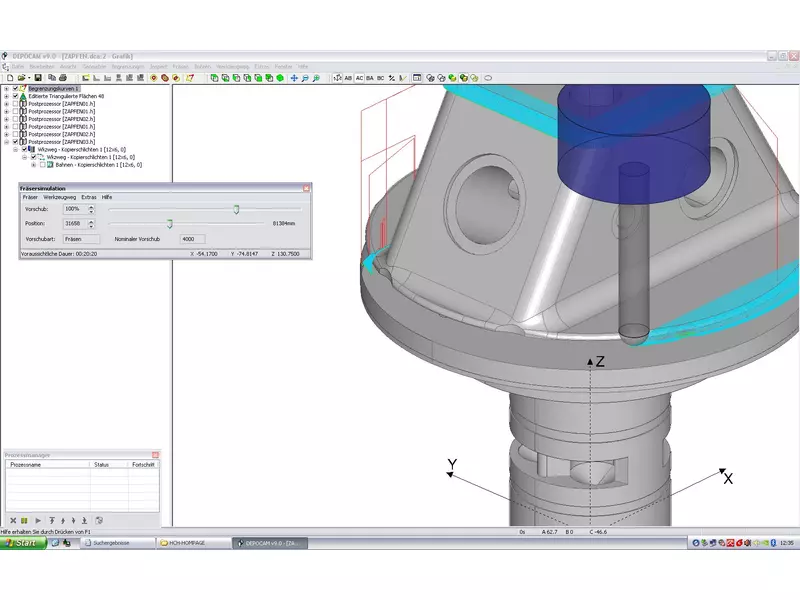Open the Werkzeugweg menu in Fräsersimulation

tap(59, 197)
